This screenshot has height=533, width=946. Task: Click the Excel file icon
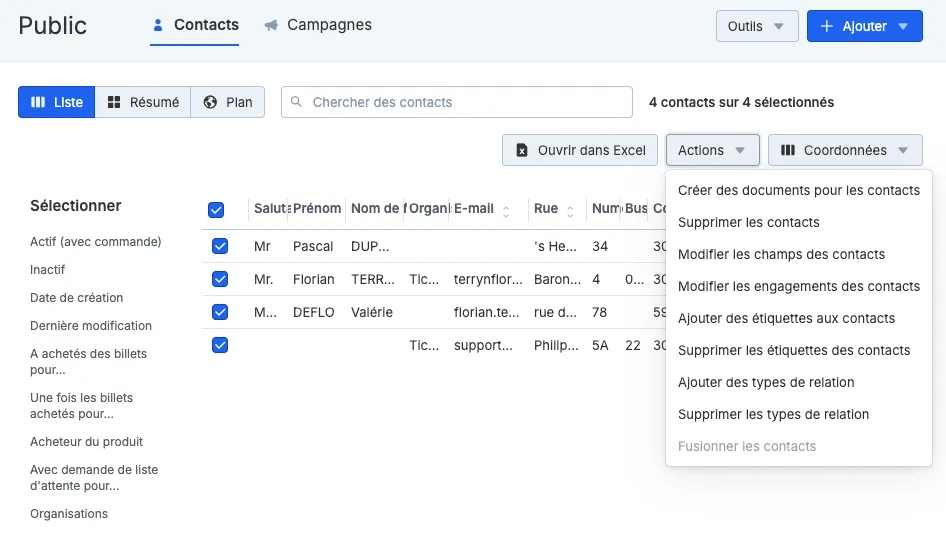click(x=522, y=150)
